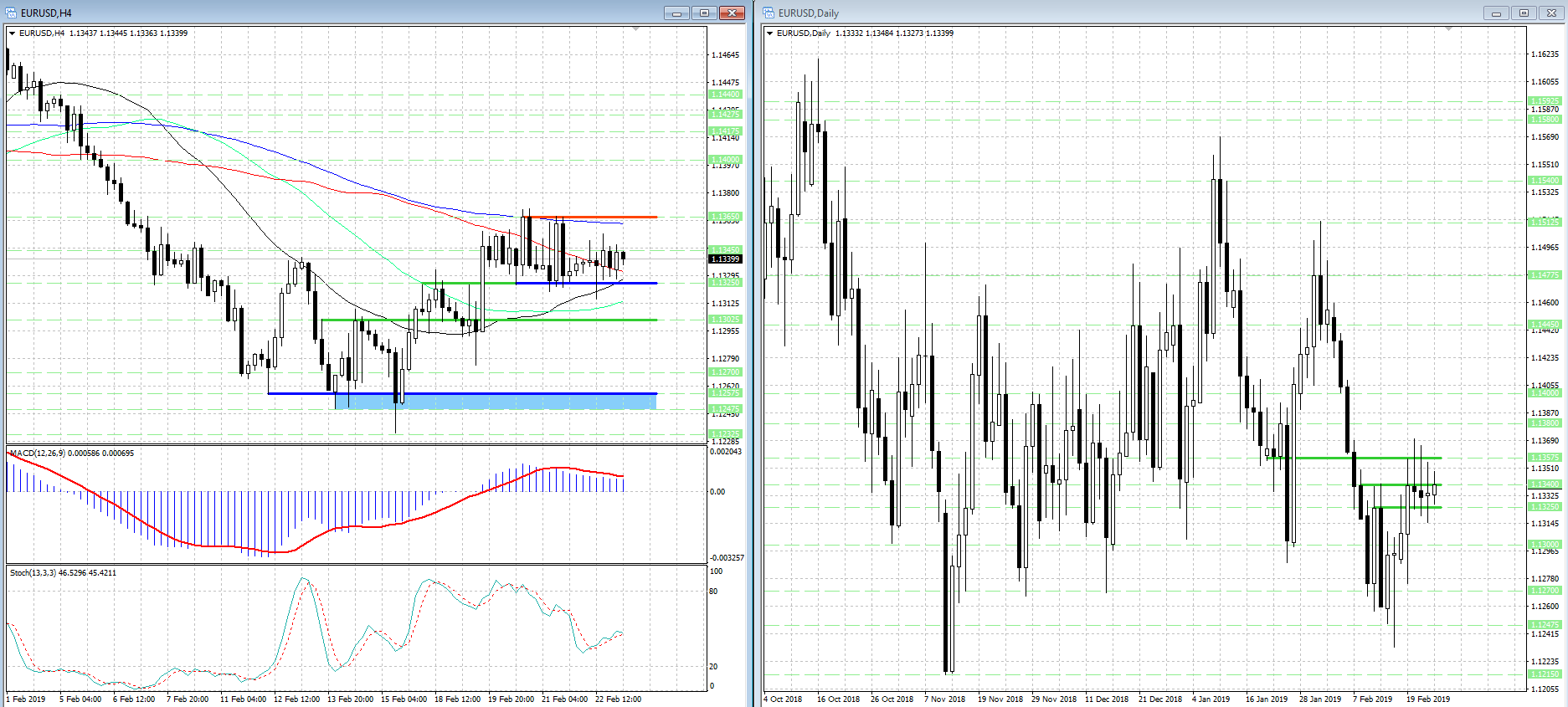Maximize the EURUSD,H4 chart window
The image size is (1568, 707).
point(704,13)
